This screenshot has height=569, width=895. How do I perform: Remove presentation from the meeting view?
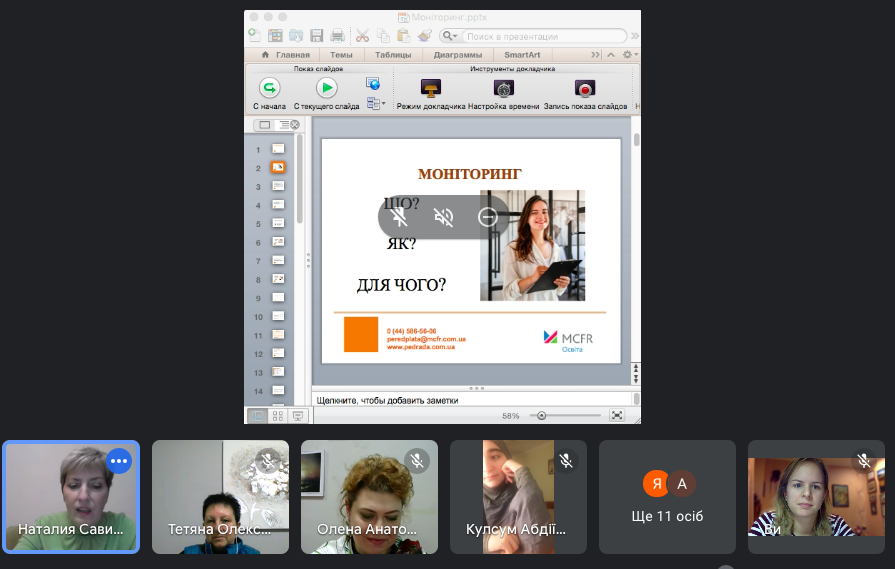coord(488,217)
